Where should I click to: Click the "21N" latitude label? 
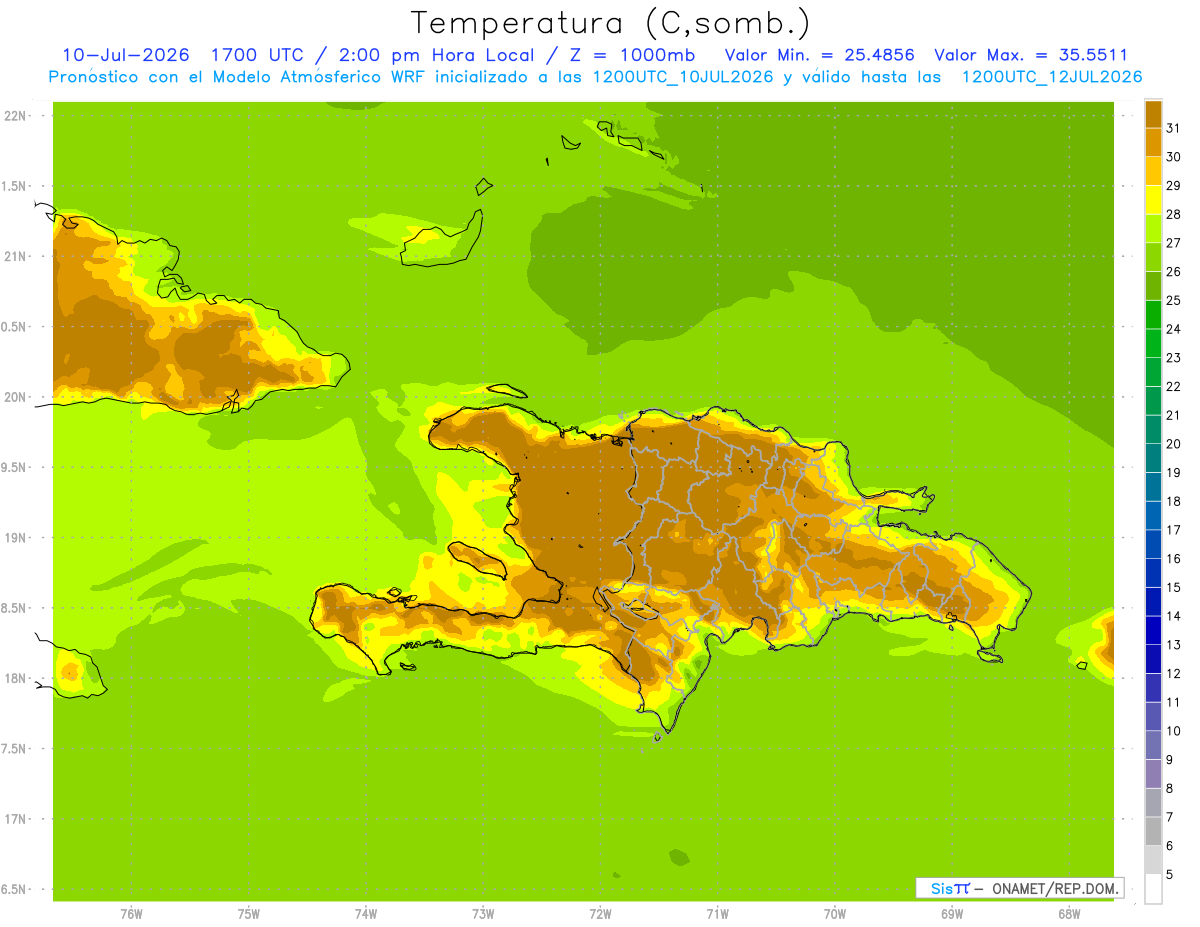[14, 256]
